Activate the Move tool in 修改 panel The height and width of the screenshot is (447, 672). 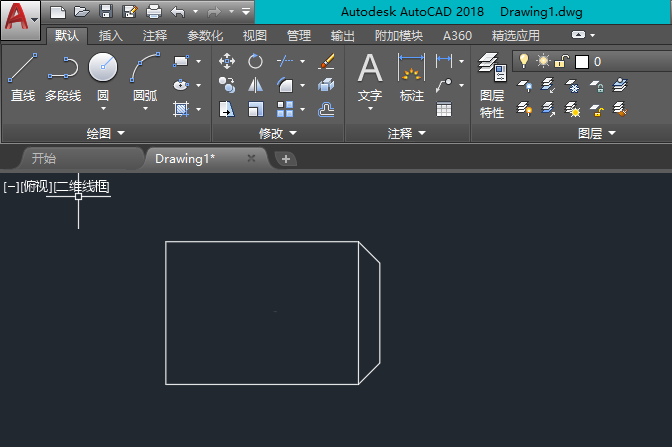click(x=227, y=62)
